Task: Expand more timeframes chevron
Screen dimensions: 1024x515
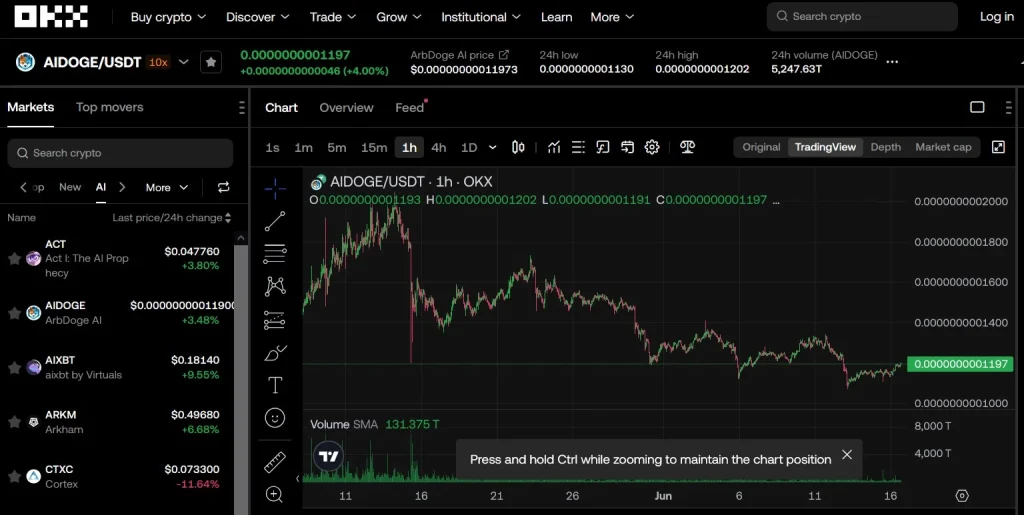Action: tap(492, 148)
